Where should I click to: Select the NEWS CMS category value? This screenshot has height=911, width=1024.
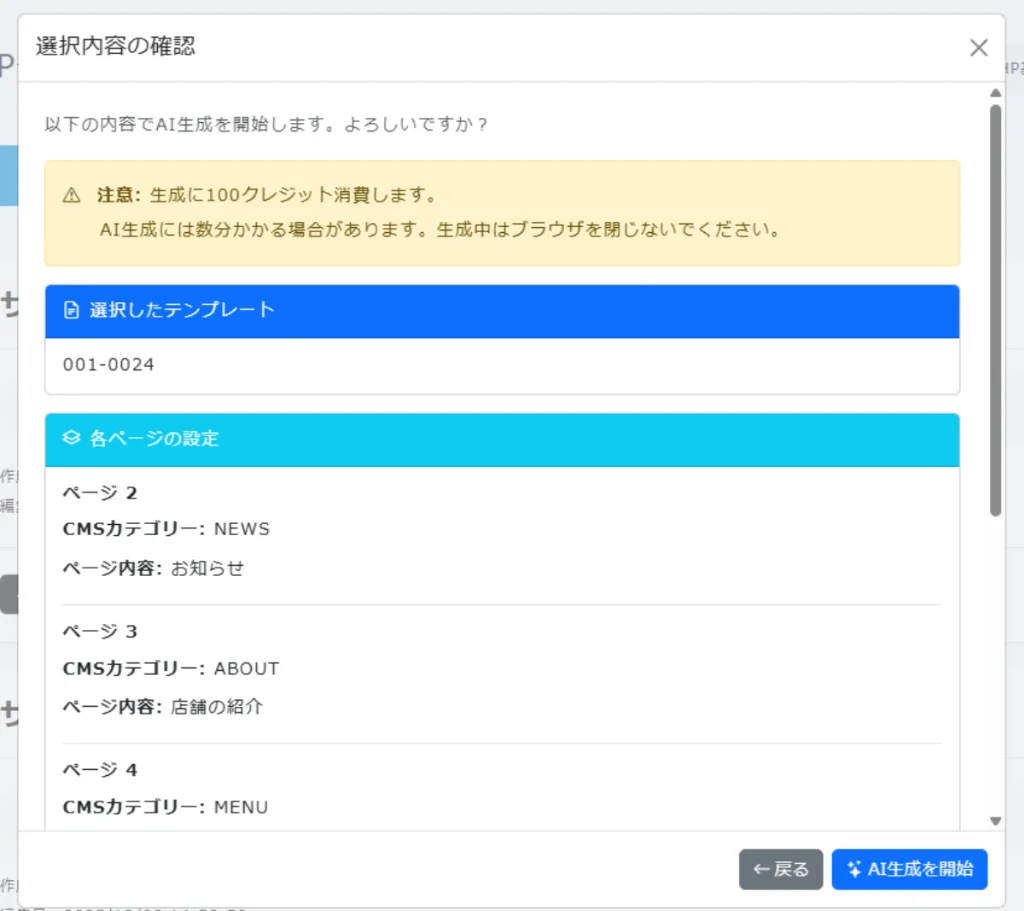point(242,529)
